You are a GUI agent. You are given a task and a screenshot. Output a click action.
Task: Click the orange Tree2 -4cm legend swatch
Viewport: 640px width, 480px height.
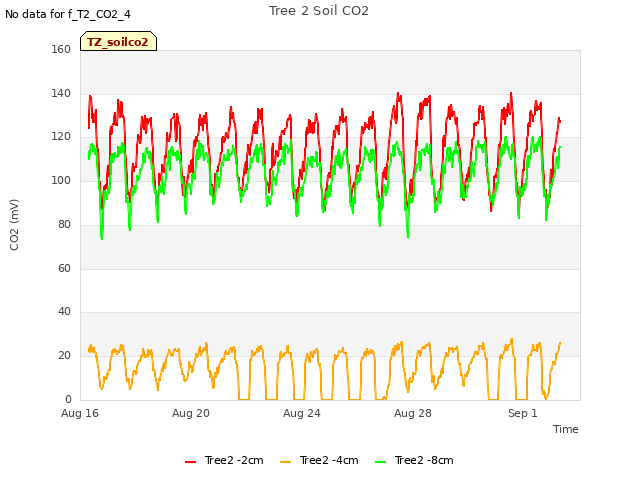pos(286,462)
